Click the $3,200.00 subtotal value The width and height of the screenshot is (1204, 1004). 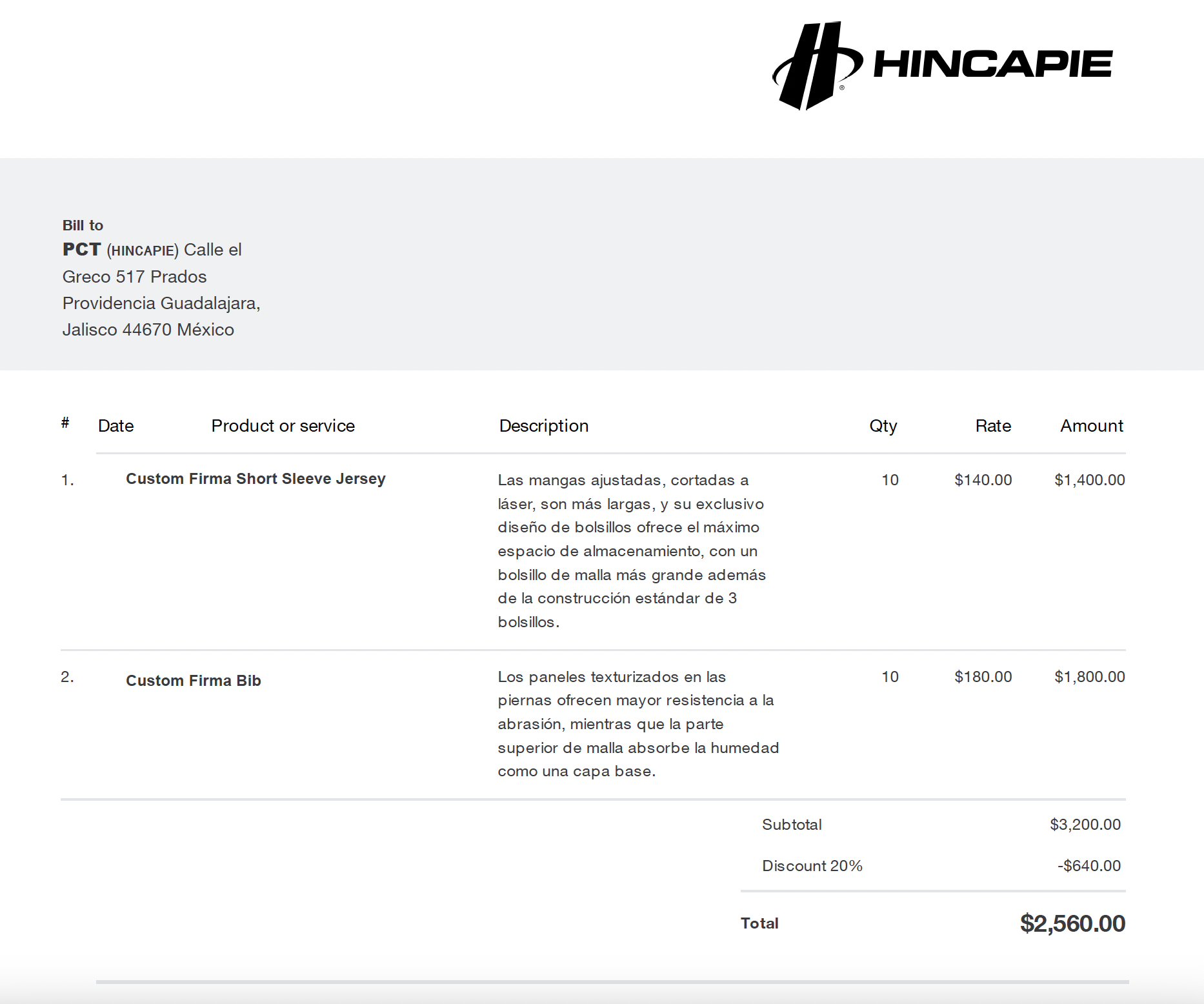coord(1085,825)
